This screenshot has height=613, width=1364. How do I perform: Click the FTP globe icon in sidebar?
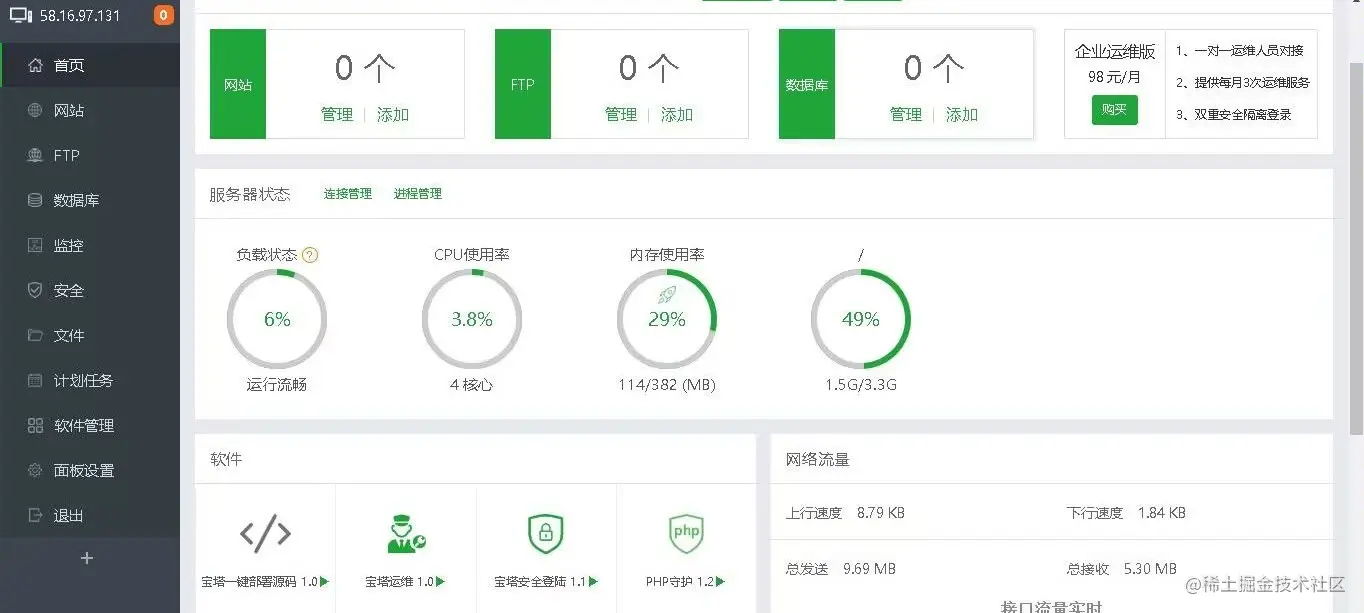tap(35, 155)
